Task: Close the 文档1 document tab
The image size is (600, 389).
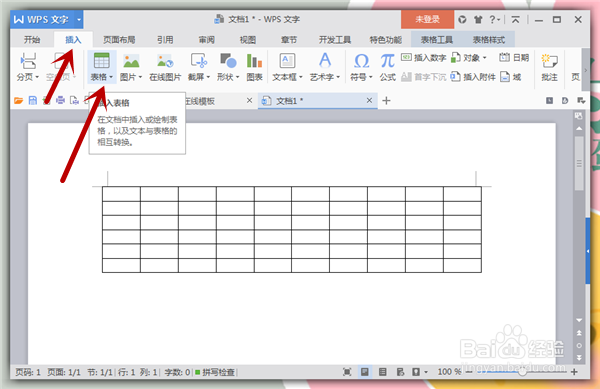Action: pyautogui.click(x=369, y=101)
